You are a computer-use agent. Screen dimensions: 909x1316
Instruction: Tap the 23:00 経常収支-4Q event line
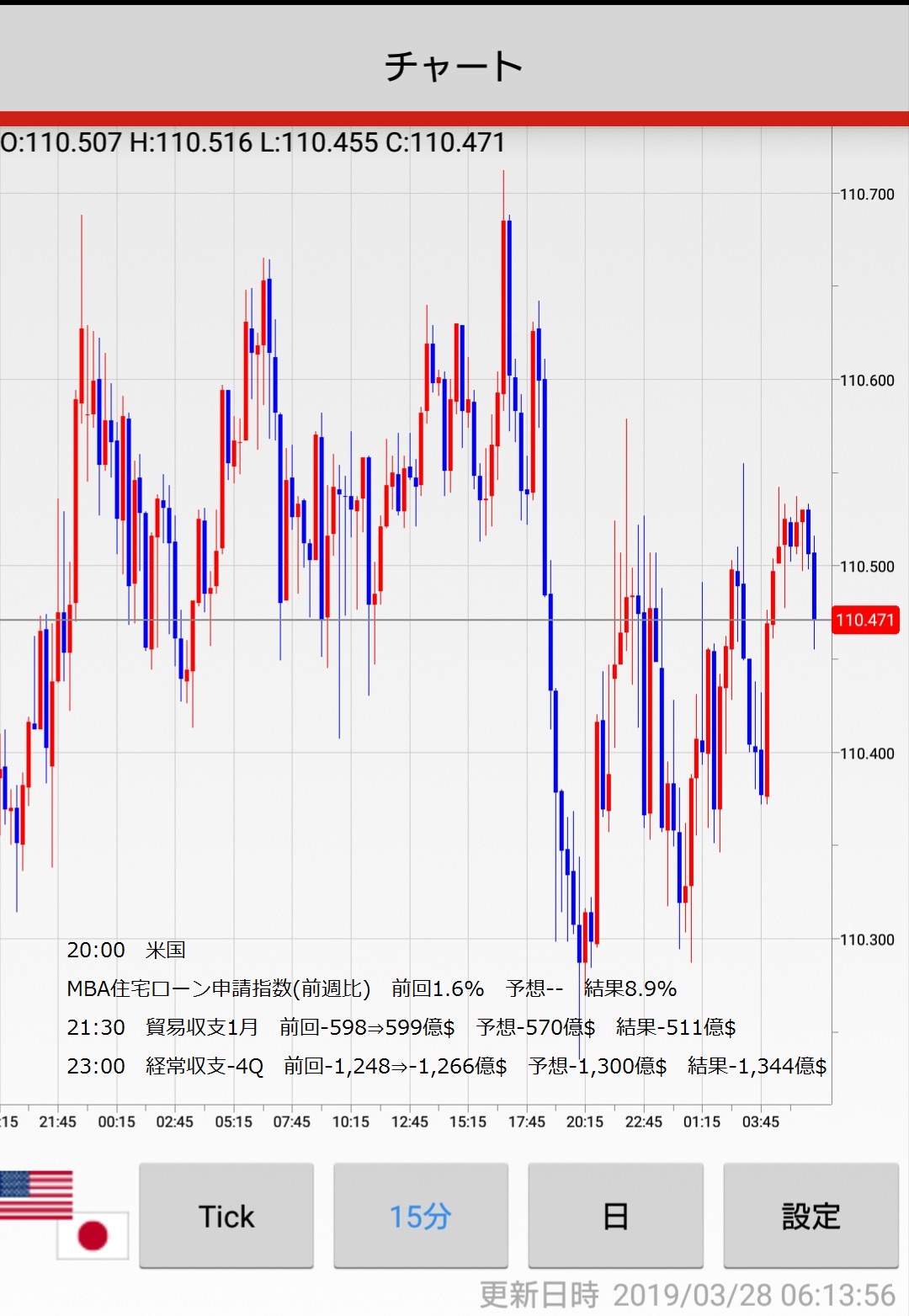click(446, 1066)
